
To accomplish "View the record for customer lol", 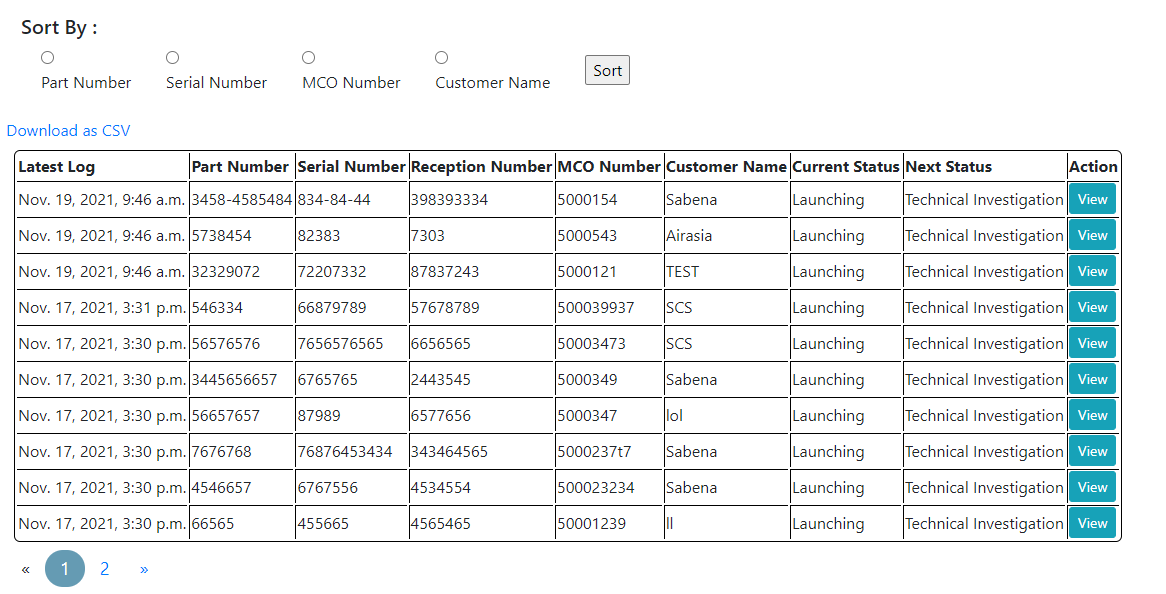I will pos(1092,415).
